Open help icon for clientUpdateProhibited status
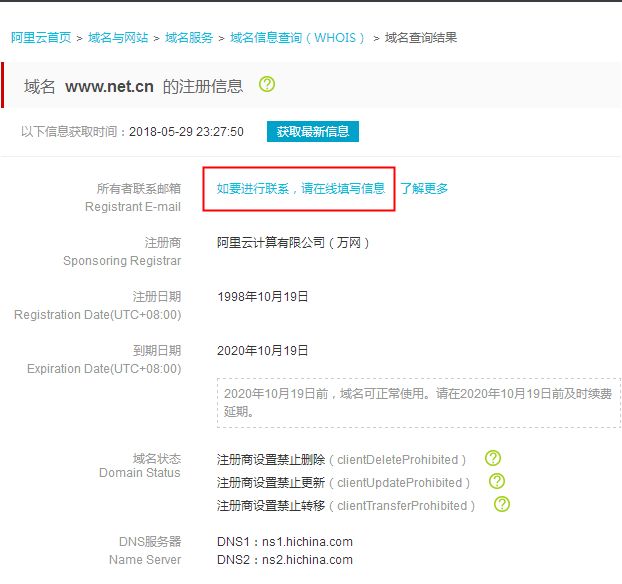The height and width of the screenshot is (584, 622). pos(496,482)
